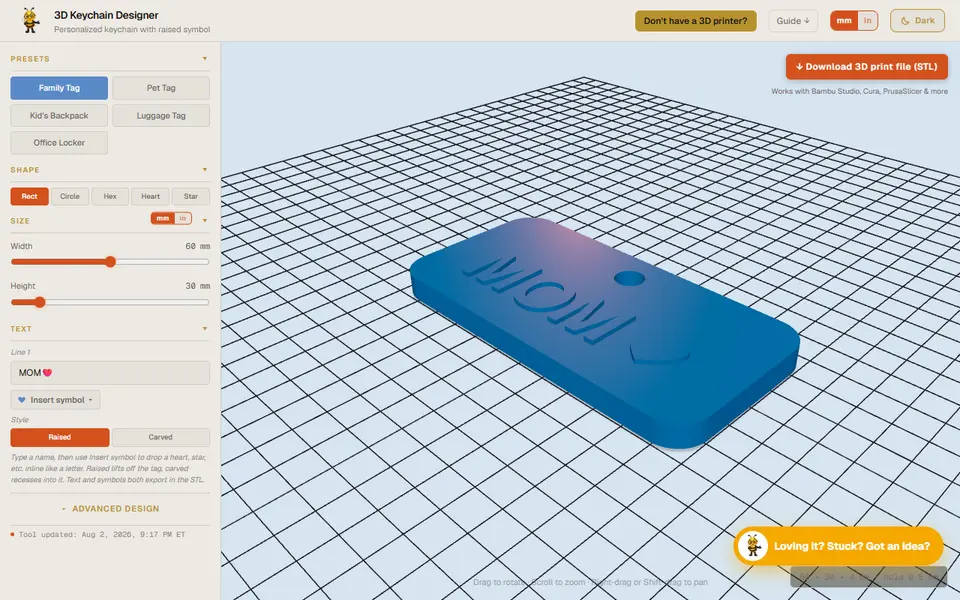Open the Loving it? Stuck? feedback bubble

pos(838,546)
